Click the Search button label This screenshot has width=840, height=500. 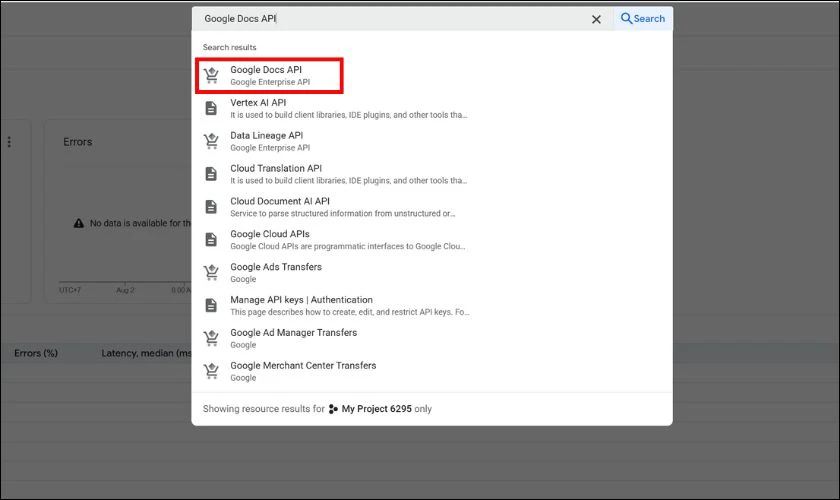(x=649, y=19)
